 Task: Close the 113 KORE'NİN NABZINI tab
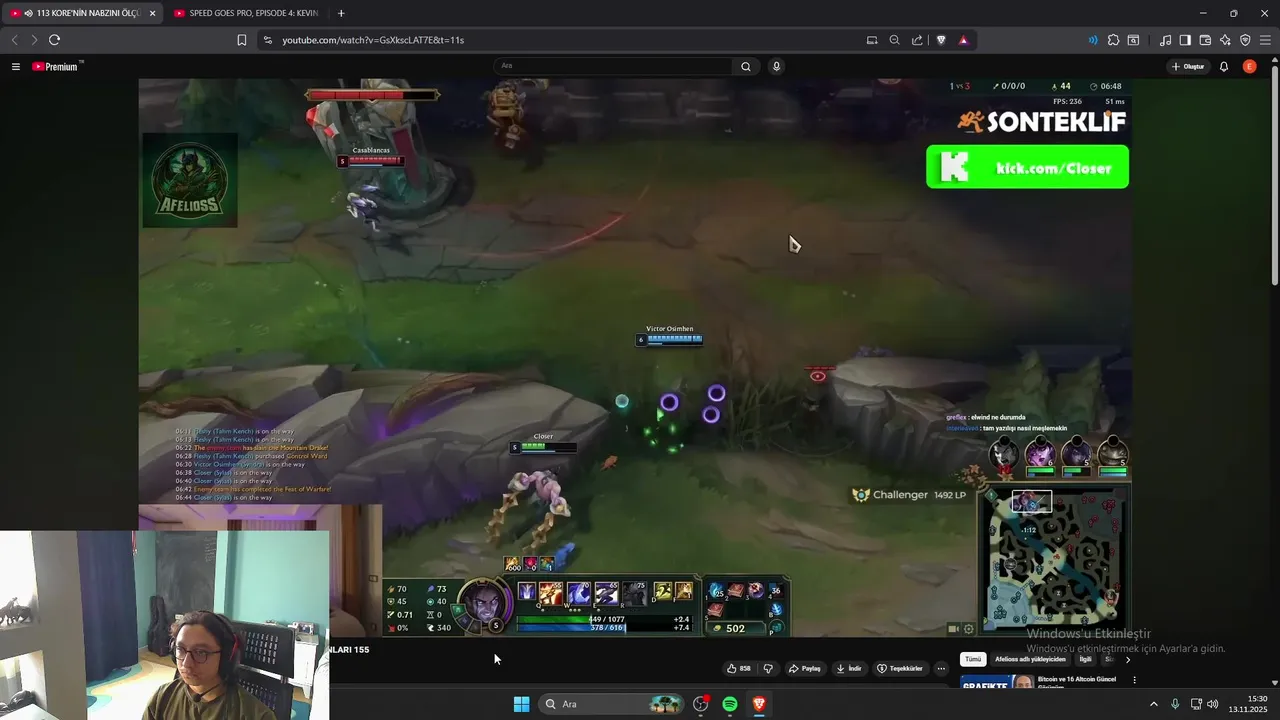[152, 13]
